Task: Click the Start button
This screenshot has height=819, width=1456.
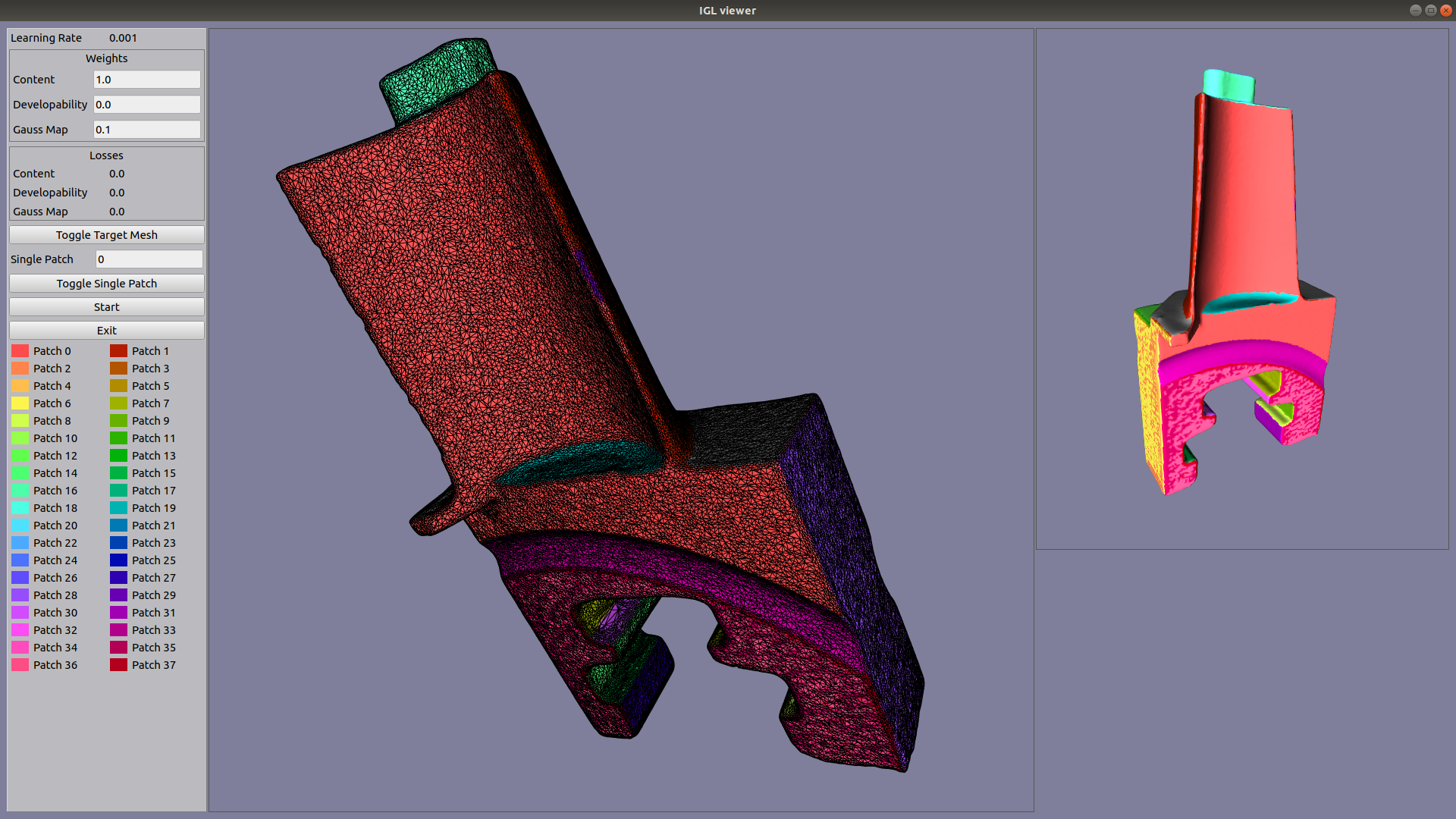Action: tap(106, 307)
